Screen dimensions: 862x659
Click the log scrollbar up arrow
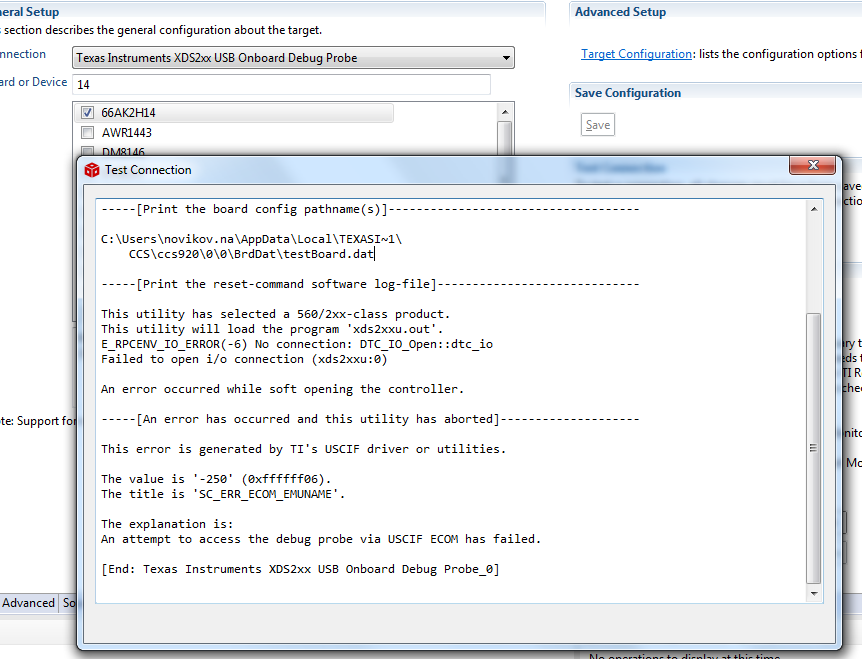[x=814, y=209]
